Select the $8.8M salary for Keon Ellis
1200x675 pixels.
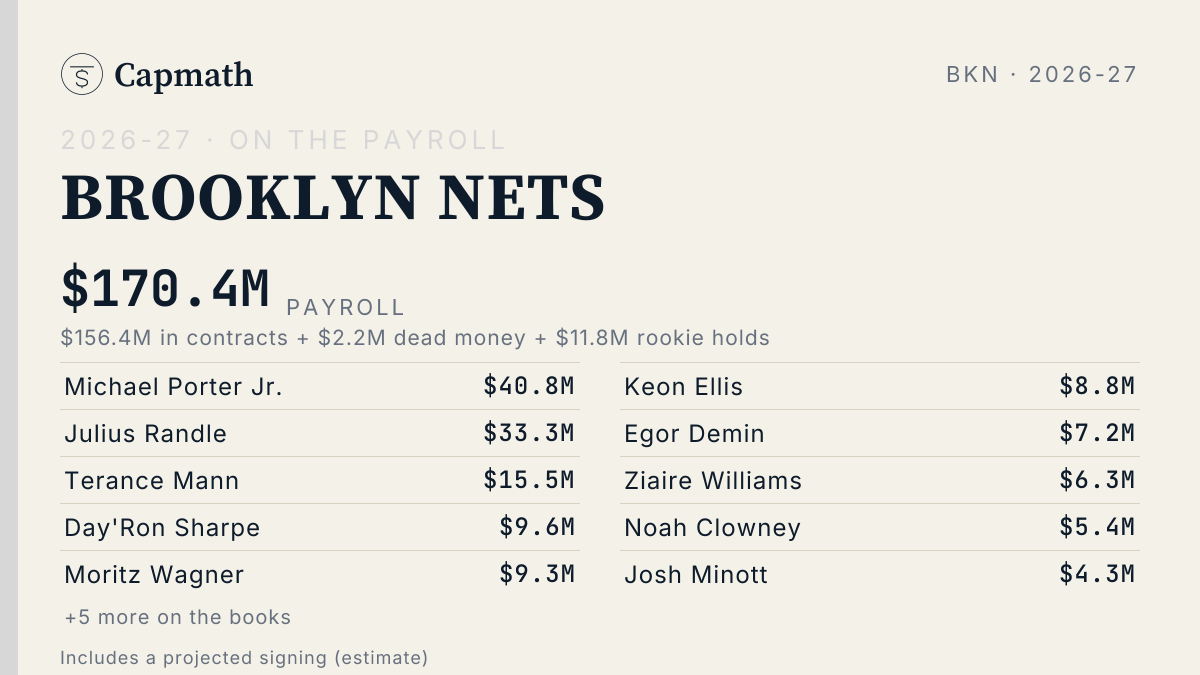click(x=1098, y=386)
